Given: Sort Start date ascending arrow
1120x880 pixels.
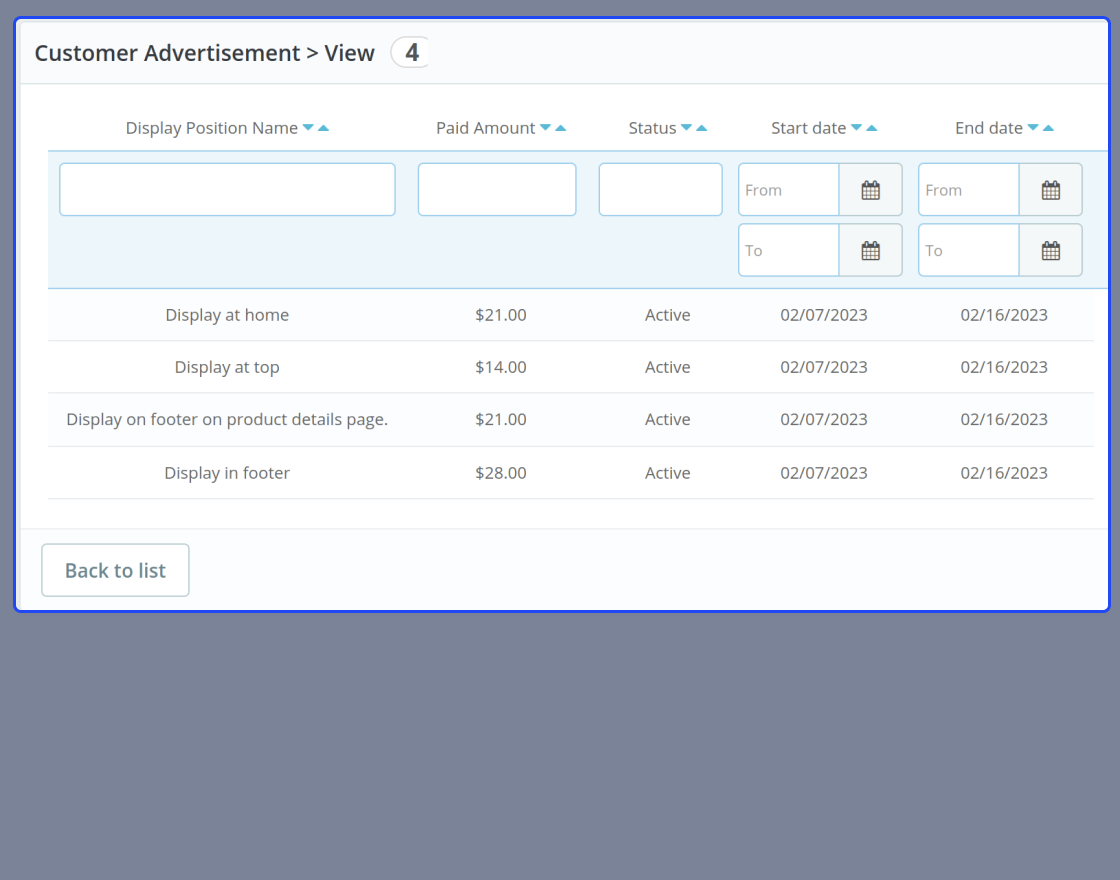Looking at the screenshot, I should point(871,128).
